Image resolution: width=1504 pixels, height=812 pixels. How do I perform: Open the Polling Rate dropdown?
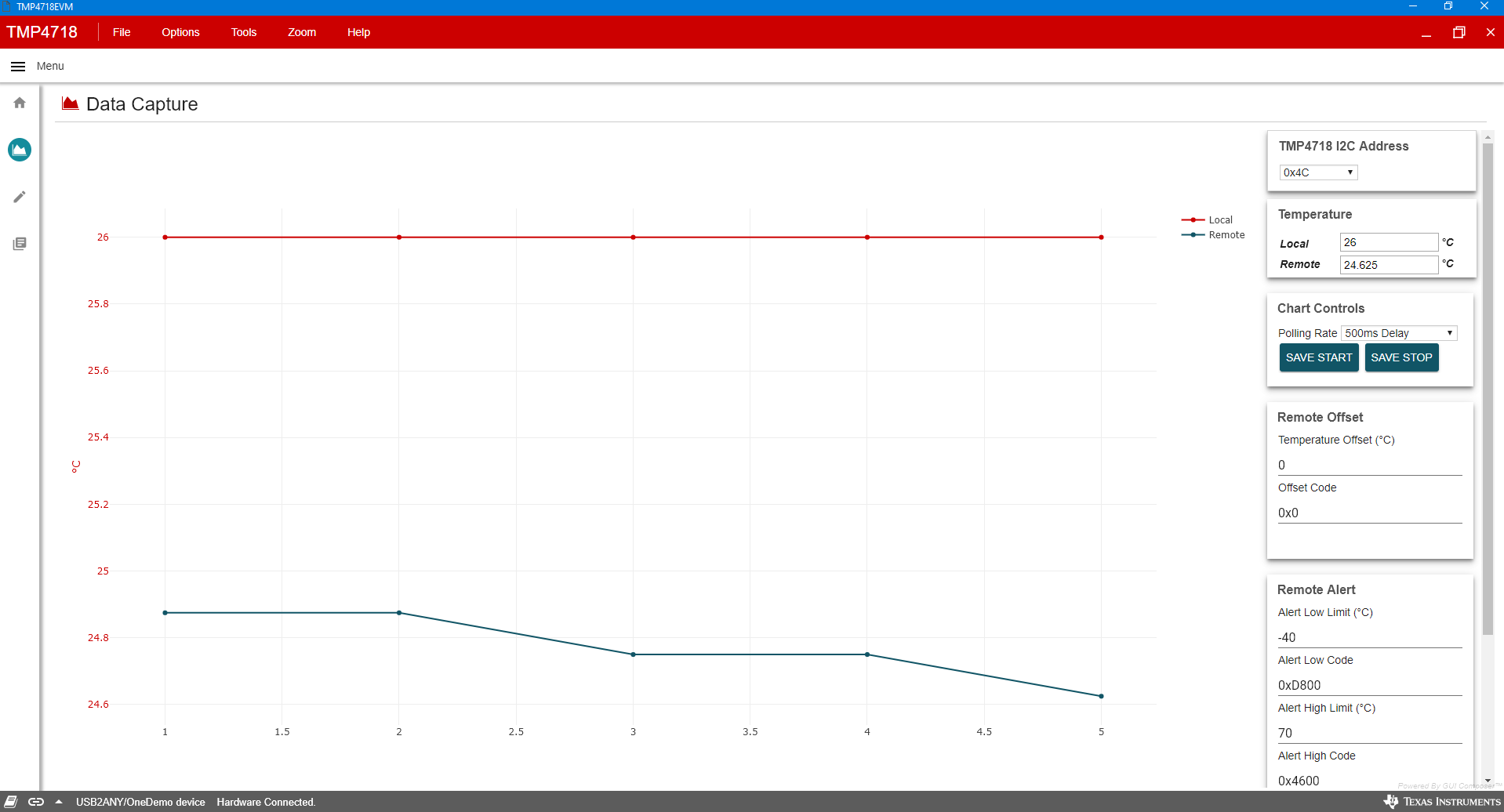click(1399, 333)
